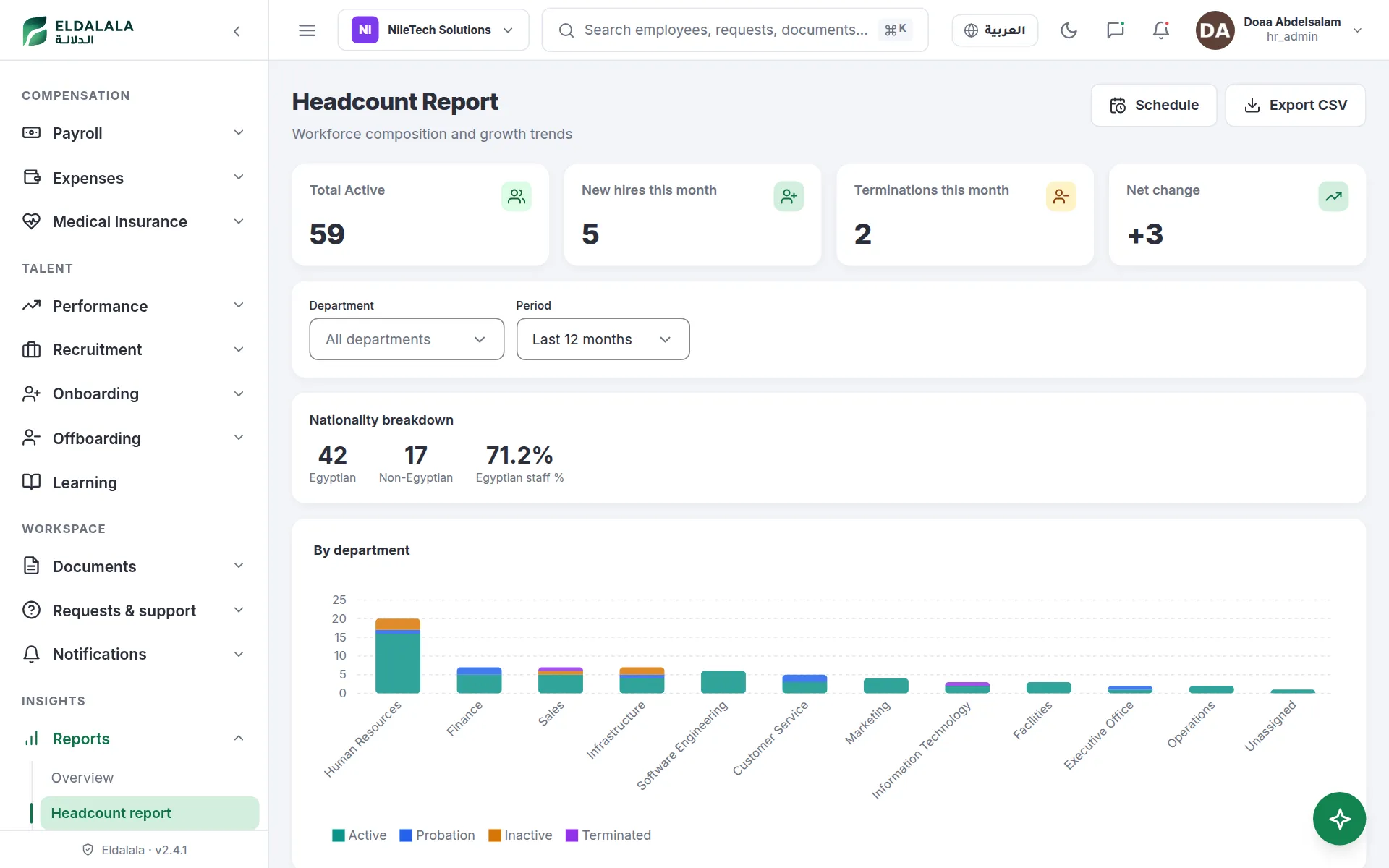This screenshot has width=1389, height=868.
Task: Click the Total Active people icon
Action: coord(517,196)
